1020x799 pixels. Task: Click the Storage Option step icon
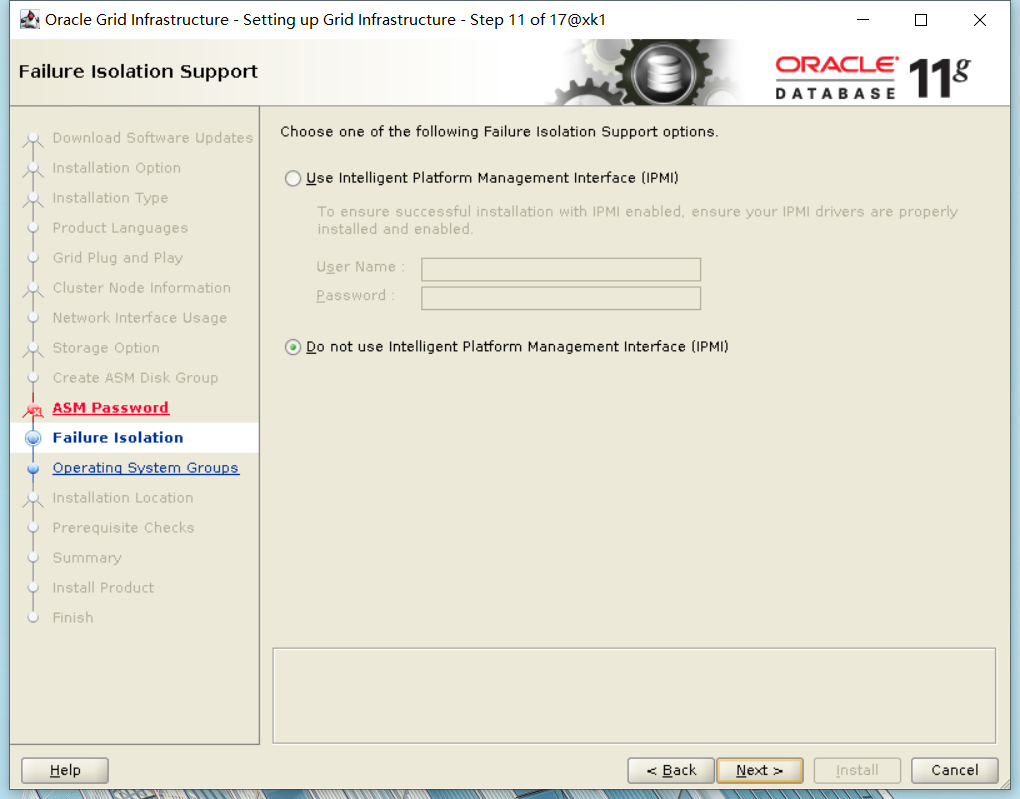point(33,349)
